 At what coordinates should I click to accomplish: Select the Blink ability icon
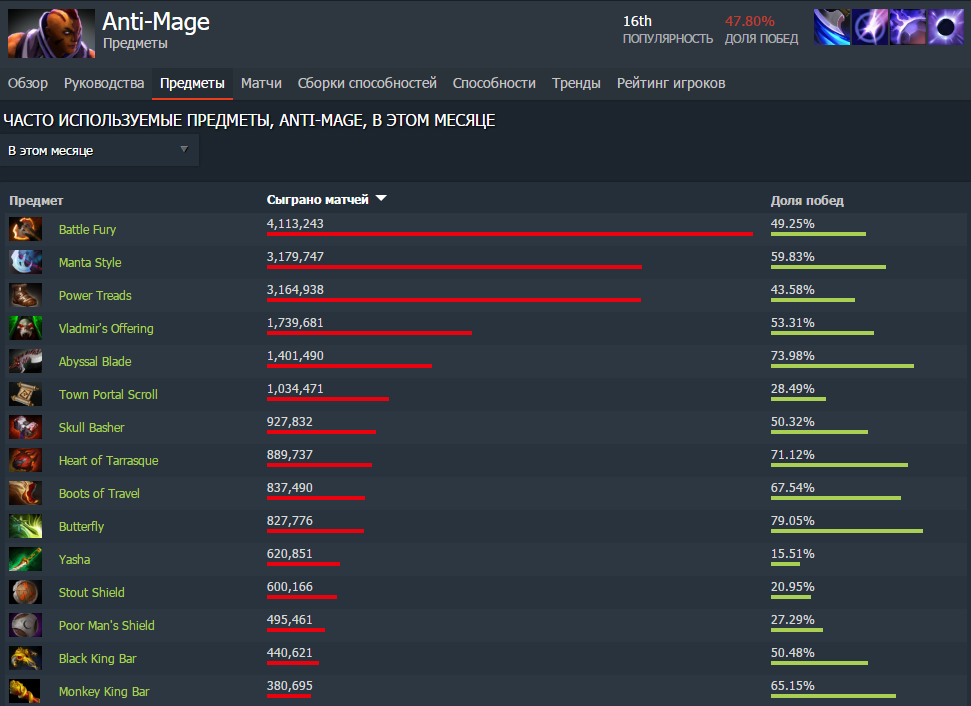click(x=869, y=27)
